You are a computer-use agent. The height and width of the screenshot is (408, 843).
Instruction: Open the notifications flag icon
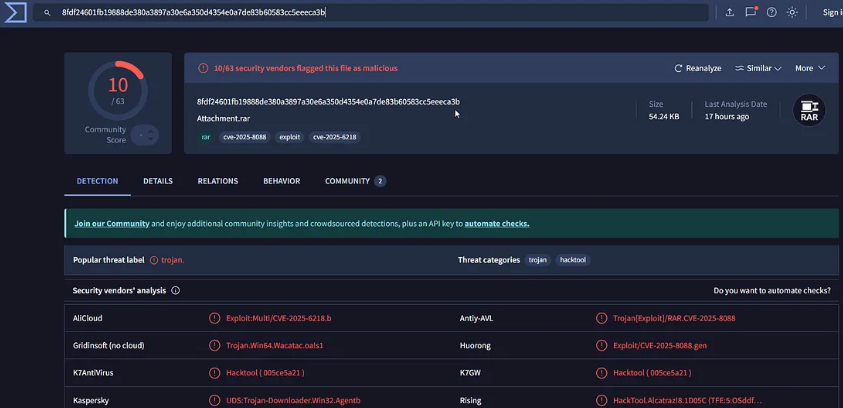pyautogui.click(x=751, y=13)
